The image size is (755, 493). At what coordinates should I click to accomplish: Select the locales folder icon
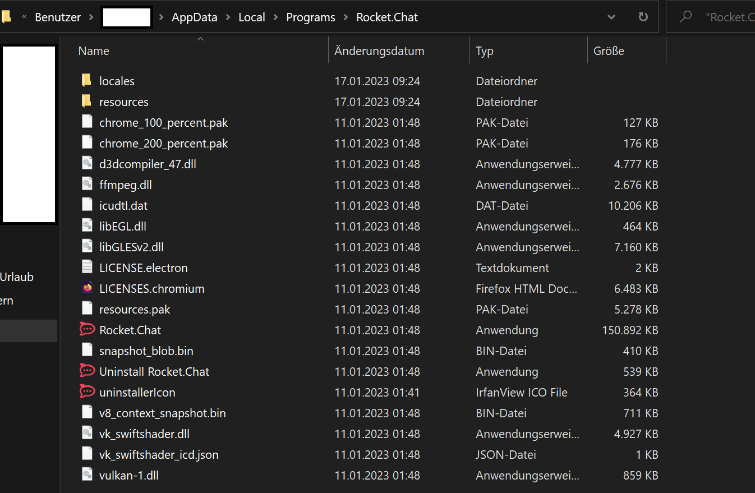86,81
